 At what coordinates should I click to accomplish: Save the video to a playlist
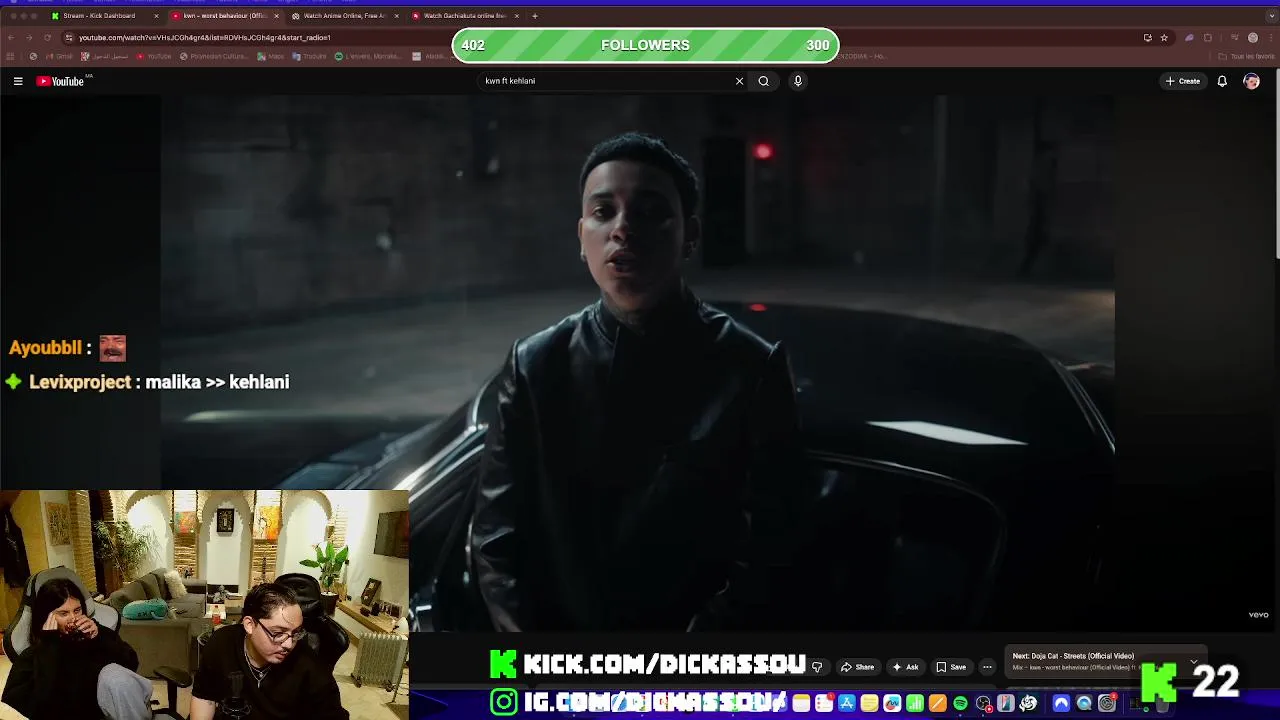pyautogui.click(x=951, y=667)
